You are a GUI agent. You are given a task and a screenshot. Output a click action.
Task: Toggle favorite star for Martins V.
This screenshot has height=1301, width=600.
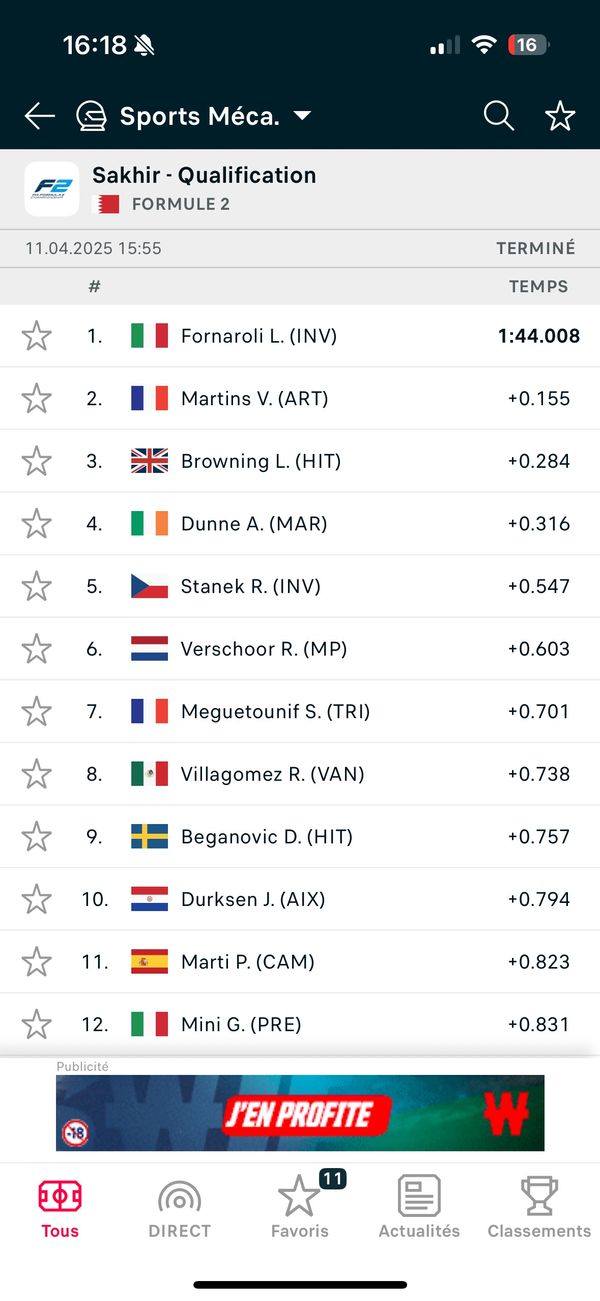37,399
